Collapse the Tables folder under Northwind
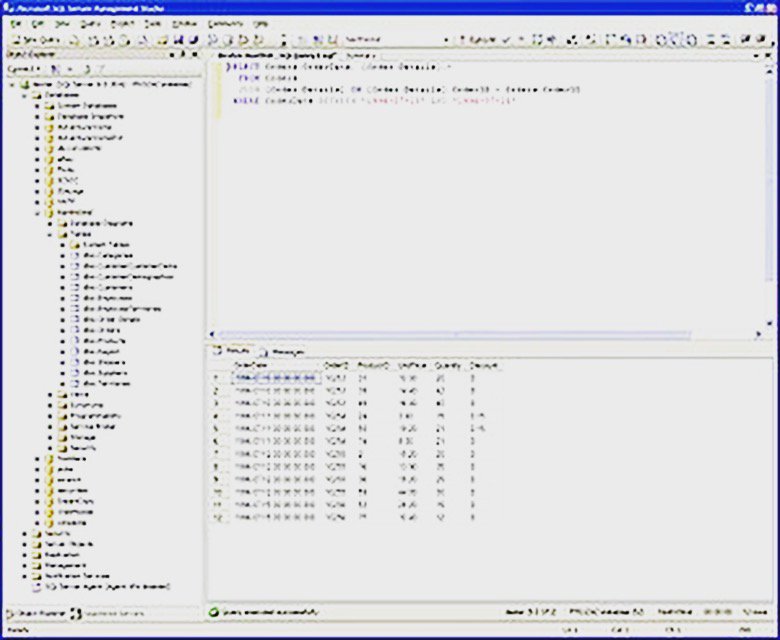Viewport: 780px width, 640px height. (50, 234)
